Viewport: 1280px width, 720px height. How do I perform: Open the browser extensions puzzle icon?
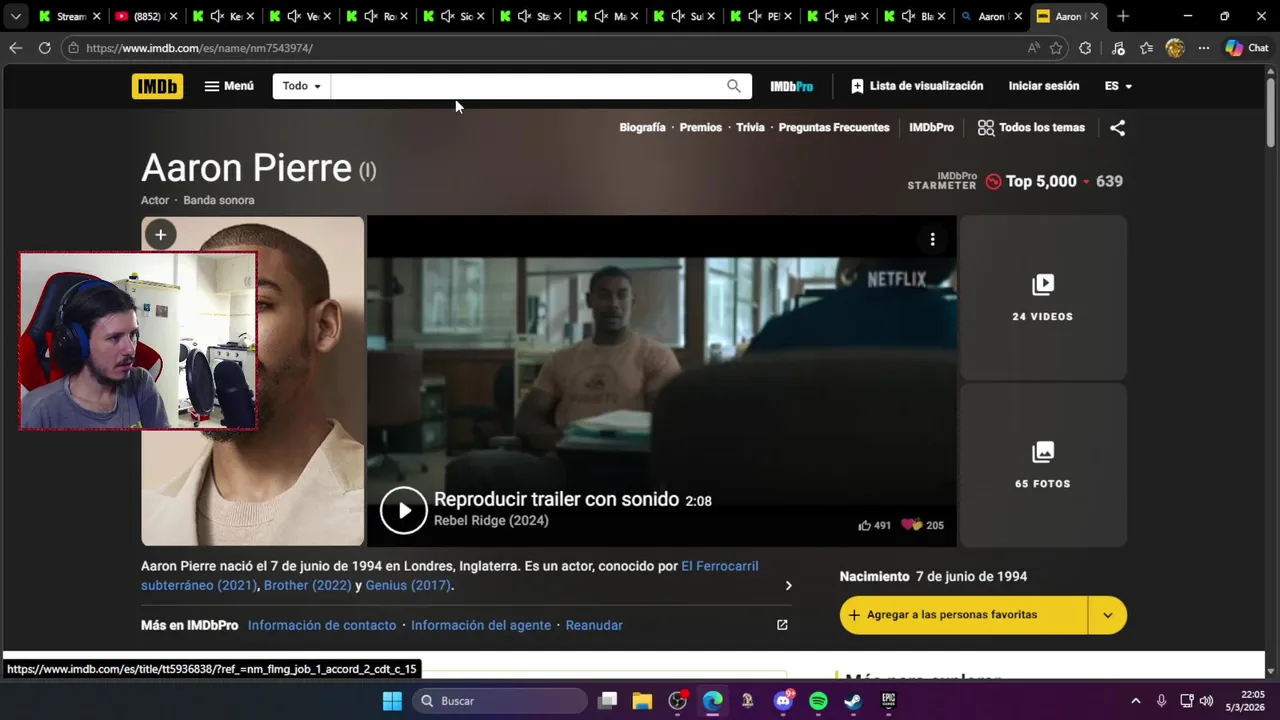(x=1085, y=48)
